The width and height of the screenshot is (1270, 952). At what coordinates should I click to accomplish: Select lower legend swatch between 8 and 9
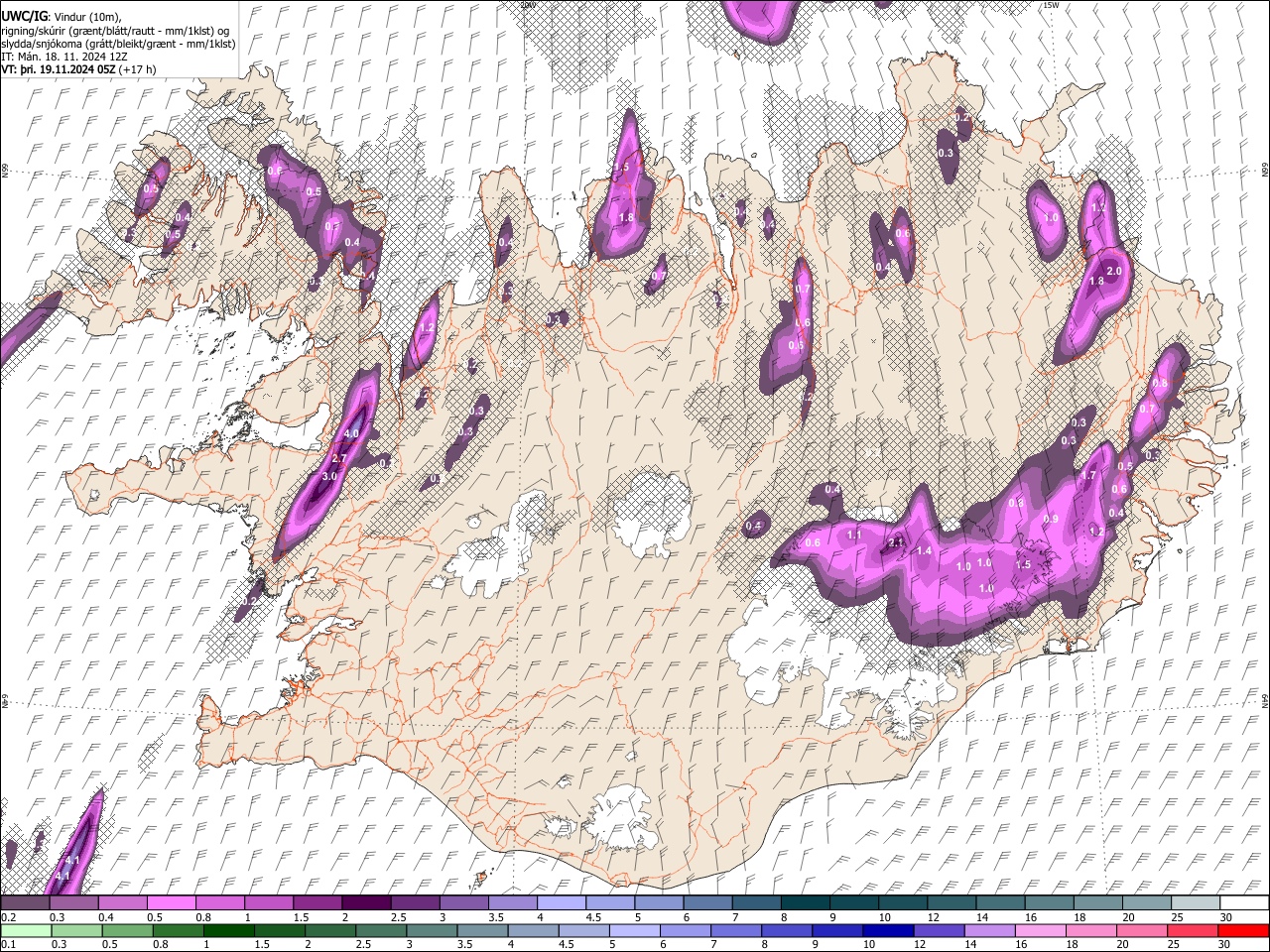787,930
